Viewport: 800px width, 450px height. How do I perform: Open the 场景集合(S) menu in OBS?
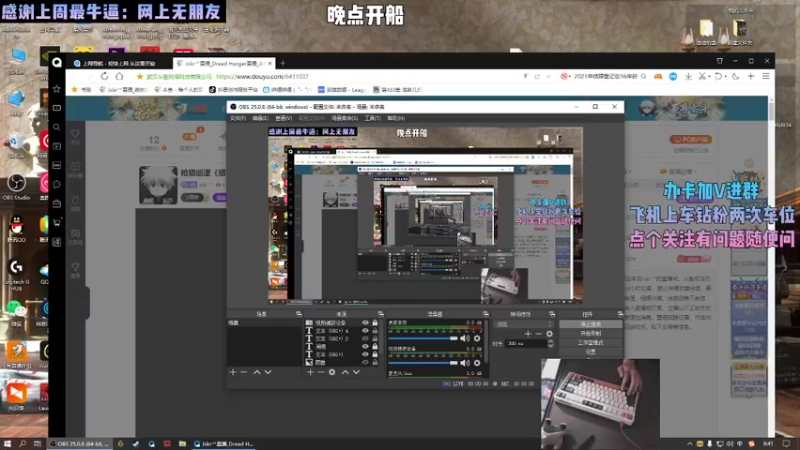click(x=345, y=118)
